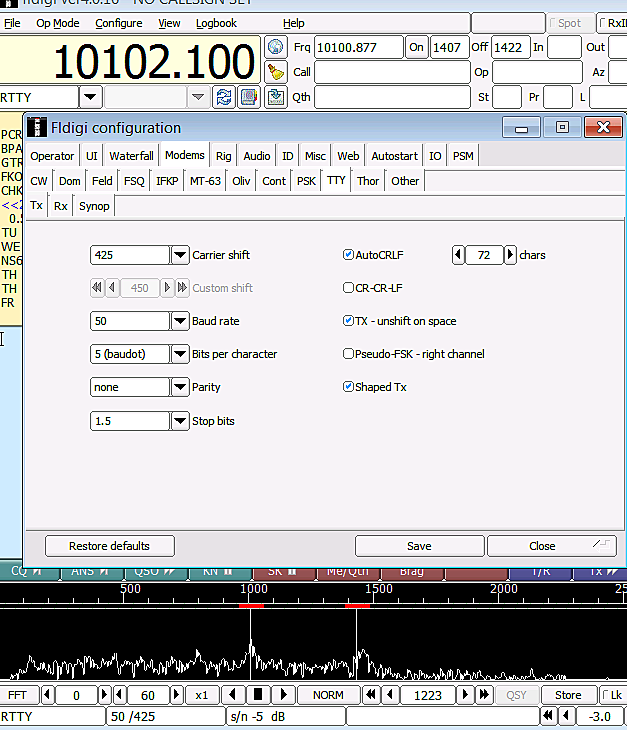Enable Pseudo-FSK right channel checkbox
Screen dimensions: 627x730
pos(348,354)
